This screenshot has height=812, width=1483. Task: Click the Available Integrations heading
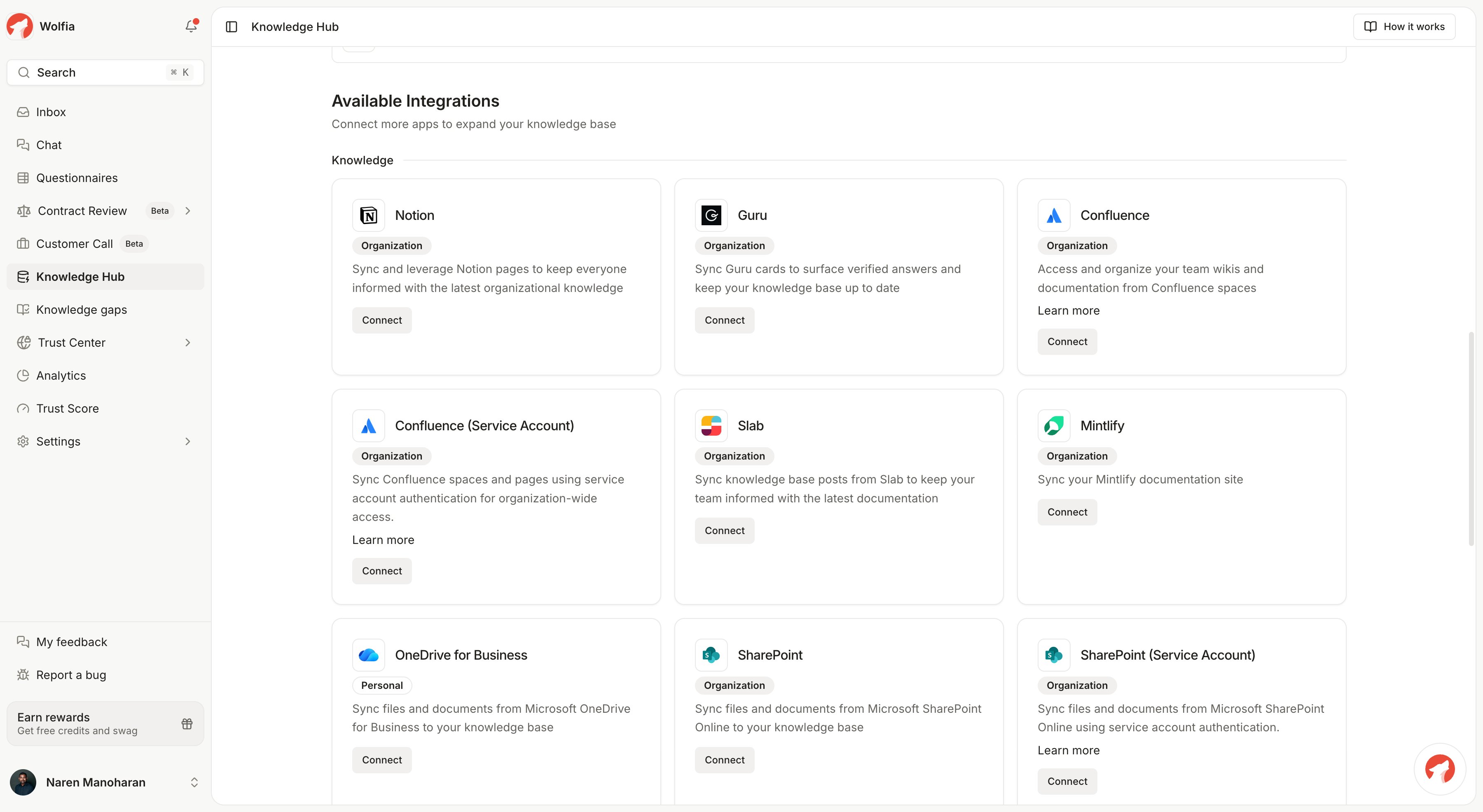(x=415, y=101)
